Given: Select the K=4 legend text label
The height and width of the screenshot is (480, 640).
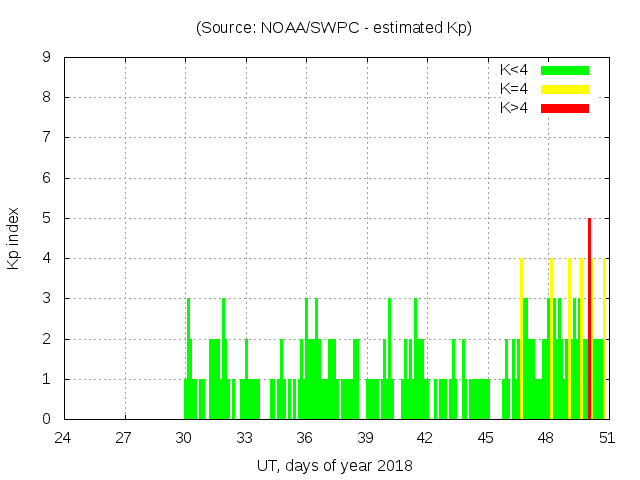Looking at the screenshot, I should click(514, 89).
